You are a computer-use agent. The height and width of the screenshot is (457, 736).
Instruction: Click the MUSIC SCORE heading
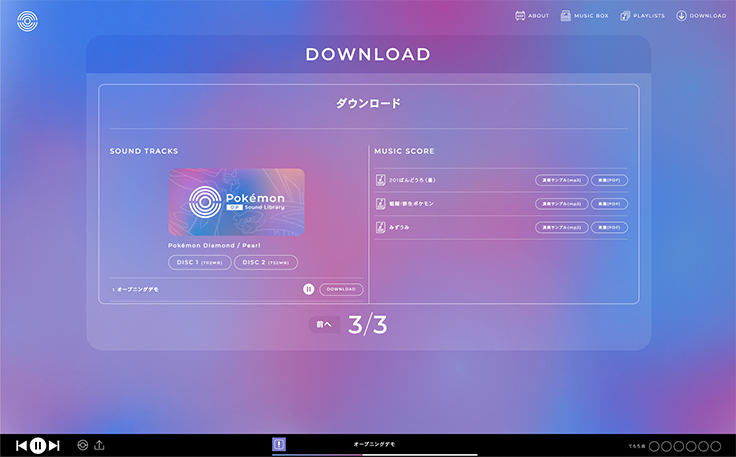coord(404,151)
